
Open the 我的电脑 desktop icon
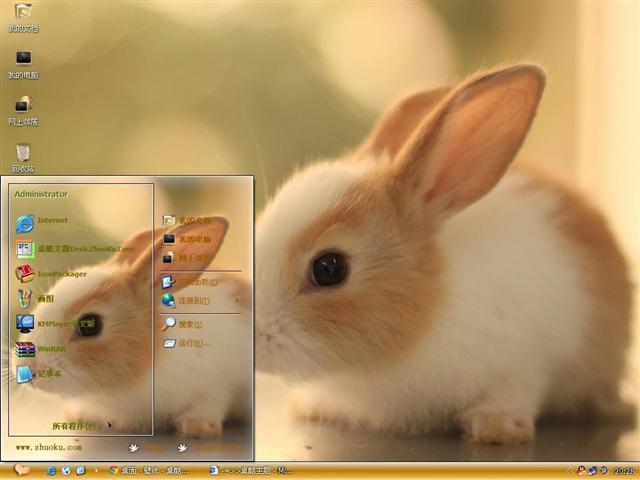[x=23, y=64]
